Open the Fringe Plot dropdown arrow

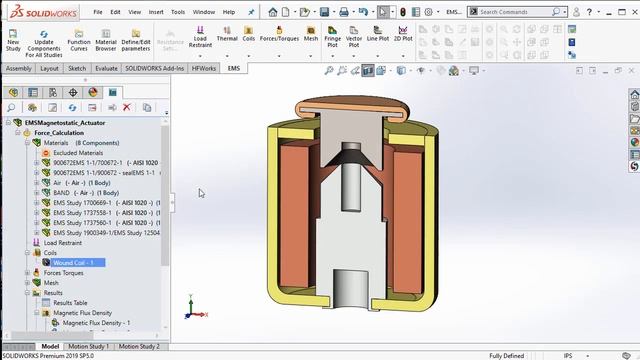(333, 56)
